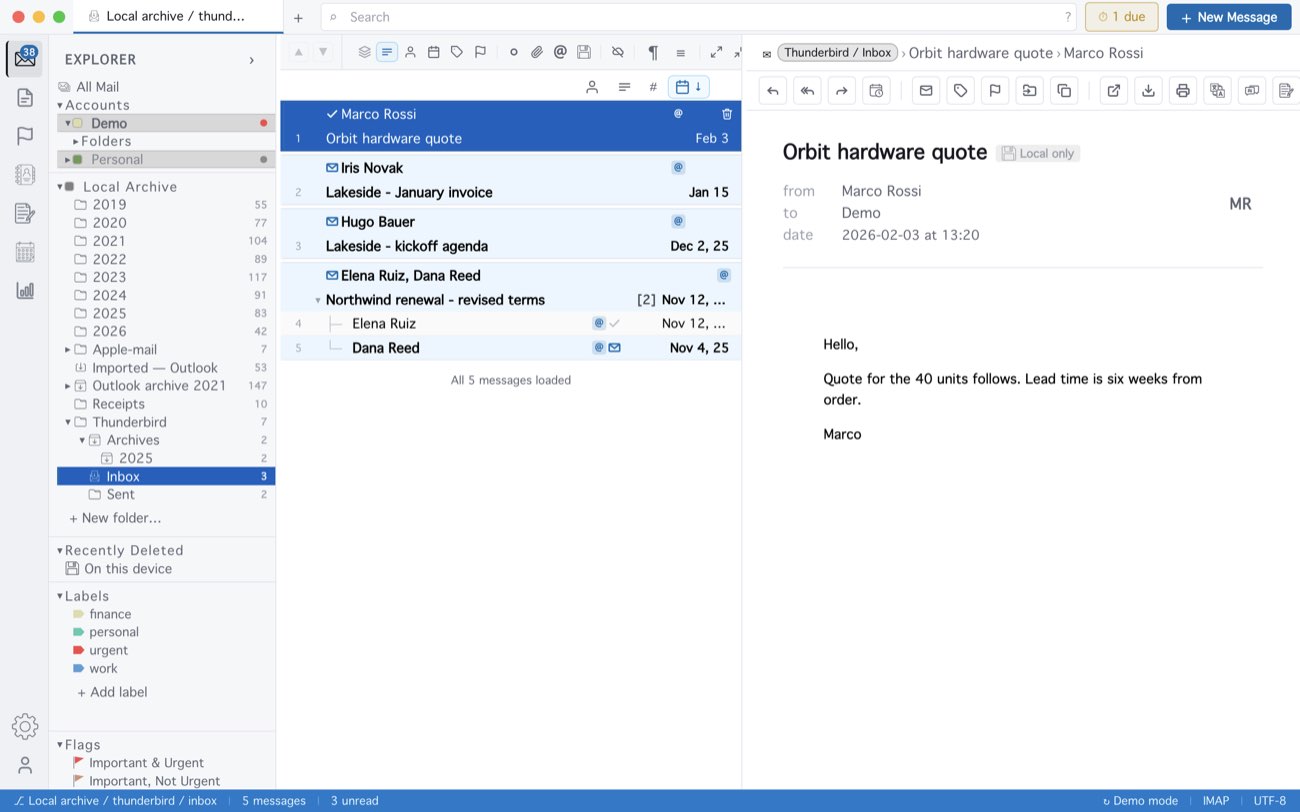Open the Mail view with 38 badge

tap(25, 59)
